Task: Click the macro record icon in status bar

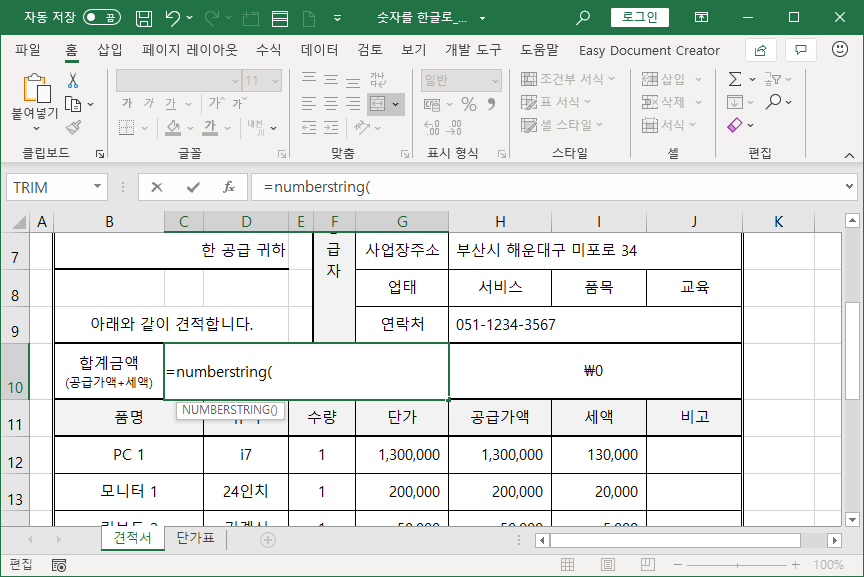Action: click(x=59, y=565)
